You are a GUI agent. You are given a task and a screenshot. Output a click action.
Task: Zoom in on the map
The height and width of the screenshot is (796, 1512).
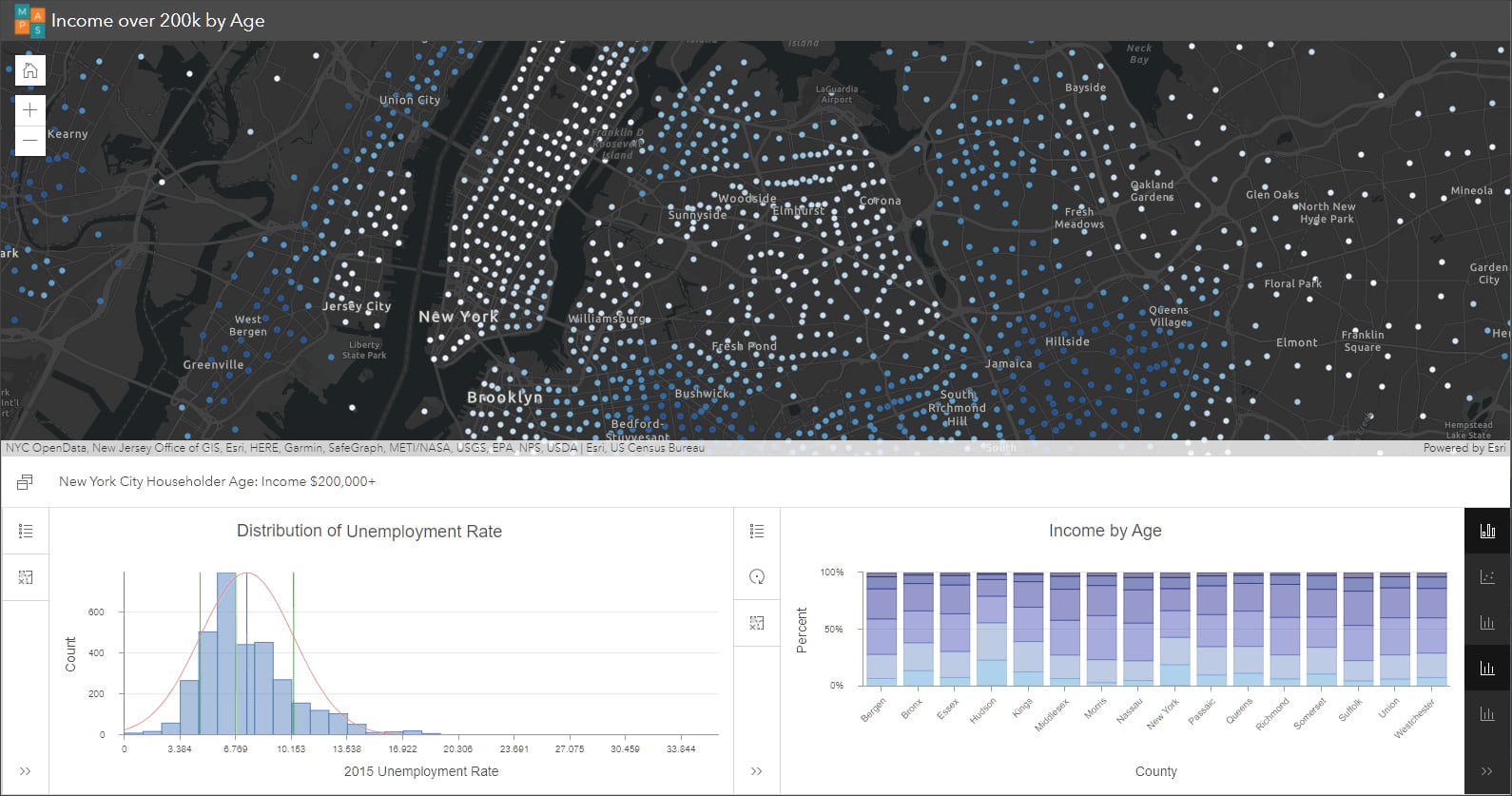pyautogui.click(x=30, y=110)
